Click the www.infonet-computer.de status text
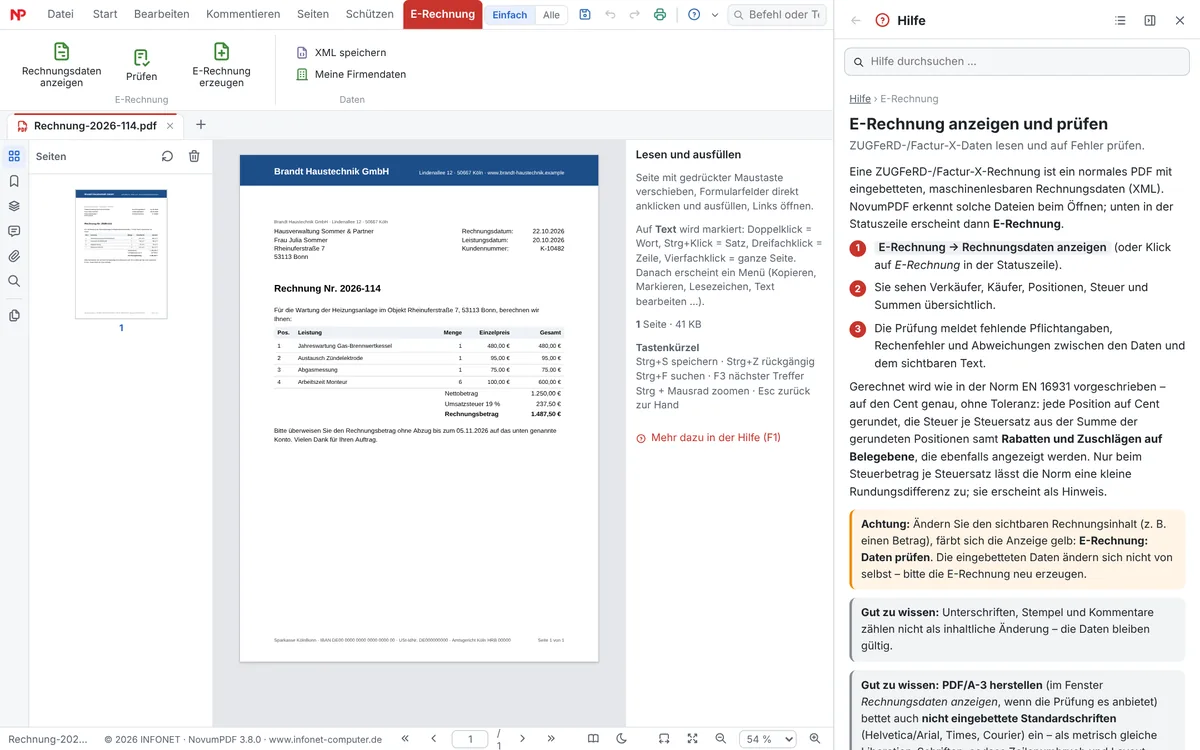The height and width of the screenshot is (750, 1200). (325, 740)
